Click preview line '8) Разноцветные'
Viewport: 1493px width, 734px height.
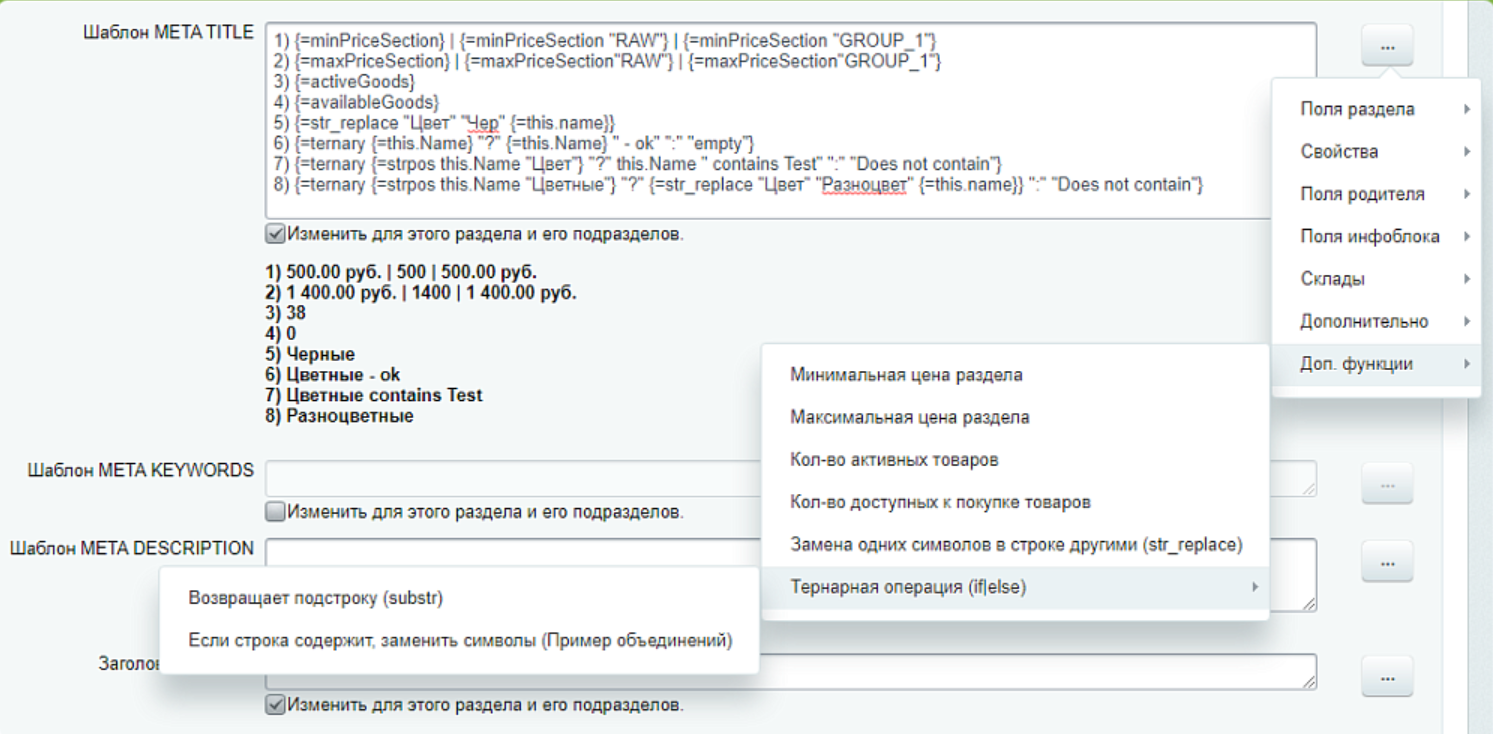point(339,416)
